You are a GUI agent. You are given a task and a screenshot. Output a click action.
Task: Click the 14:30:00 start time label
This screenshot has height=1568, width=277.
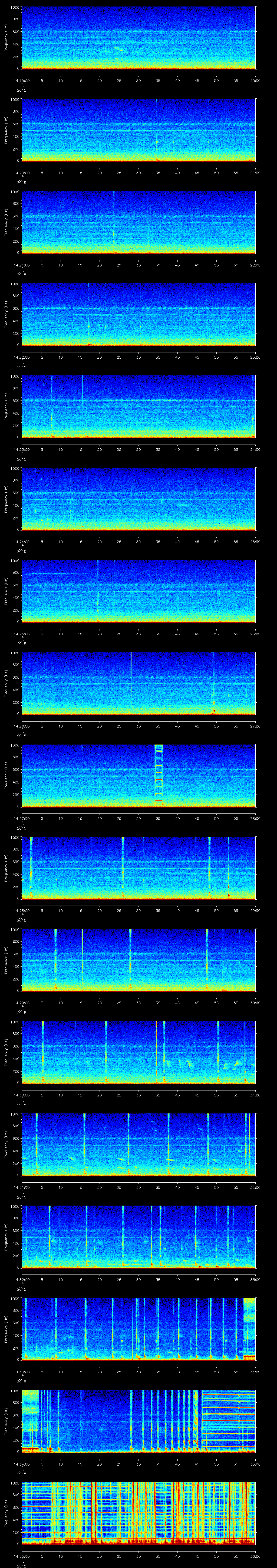pyautogui.click(x=21, y=1095)
